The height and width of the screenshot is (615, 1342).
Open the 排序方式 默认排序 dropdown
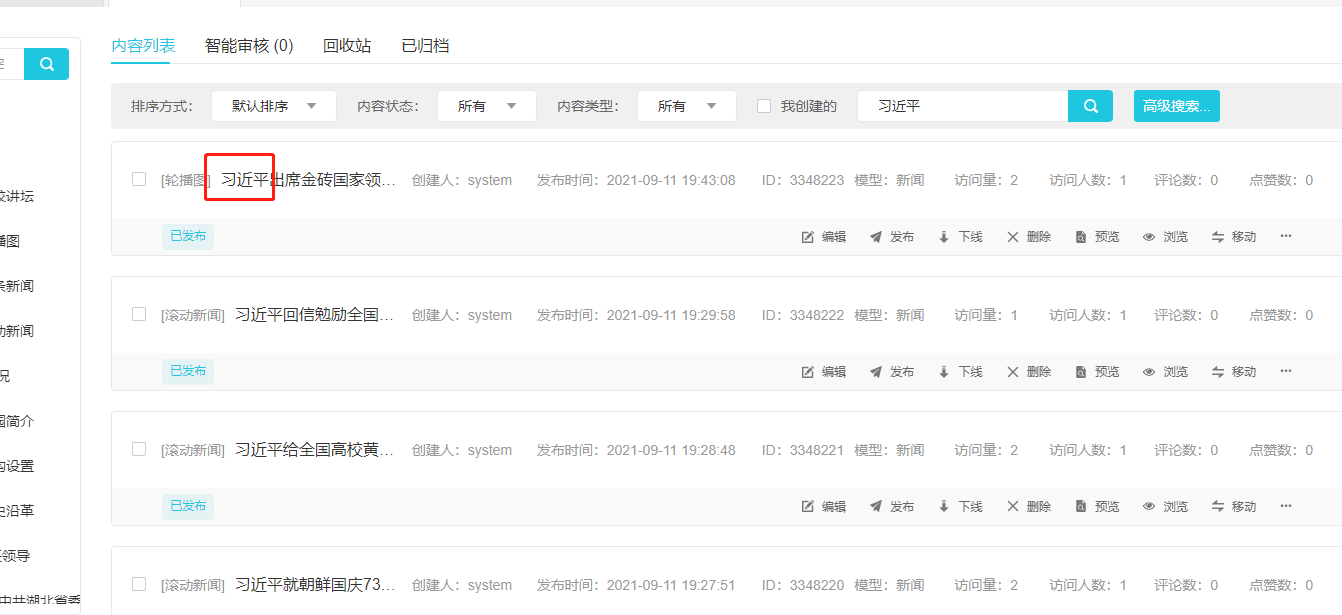click(274, 106)
